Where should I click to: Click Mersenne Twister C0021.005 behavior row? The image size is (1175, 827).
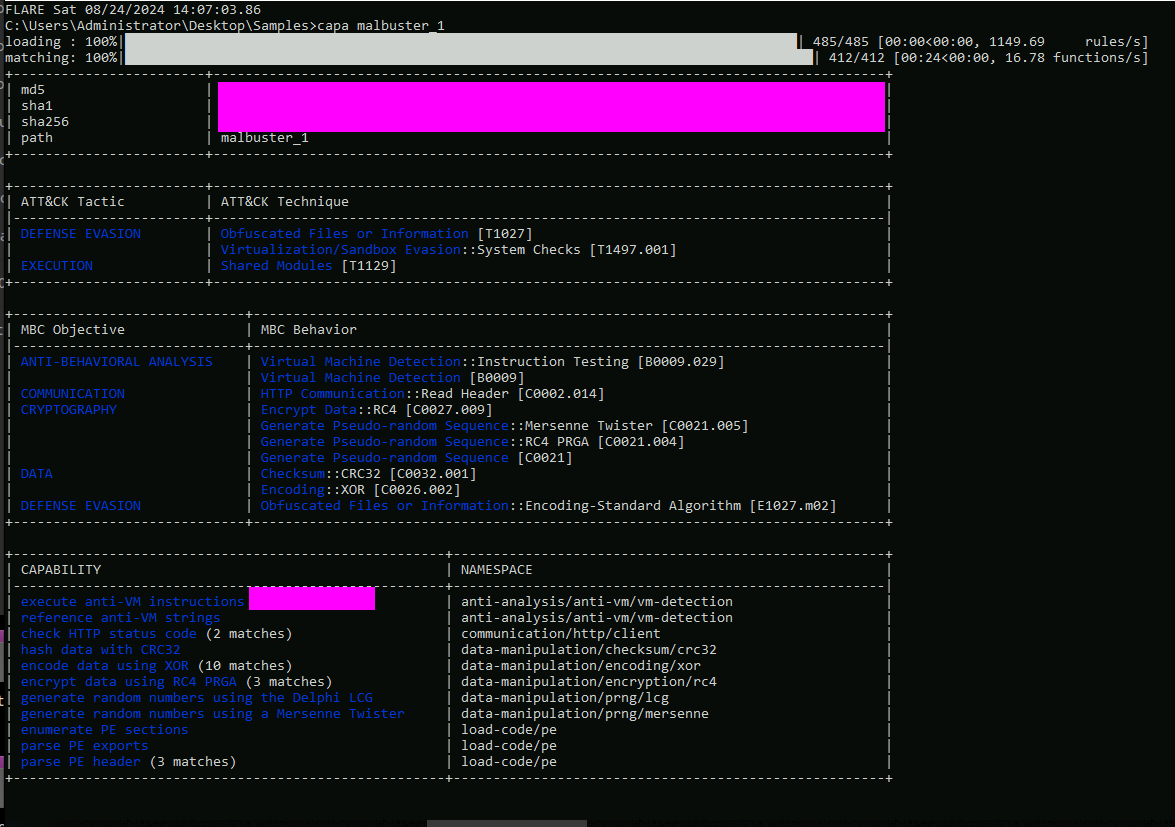tap(504, 425)
